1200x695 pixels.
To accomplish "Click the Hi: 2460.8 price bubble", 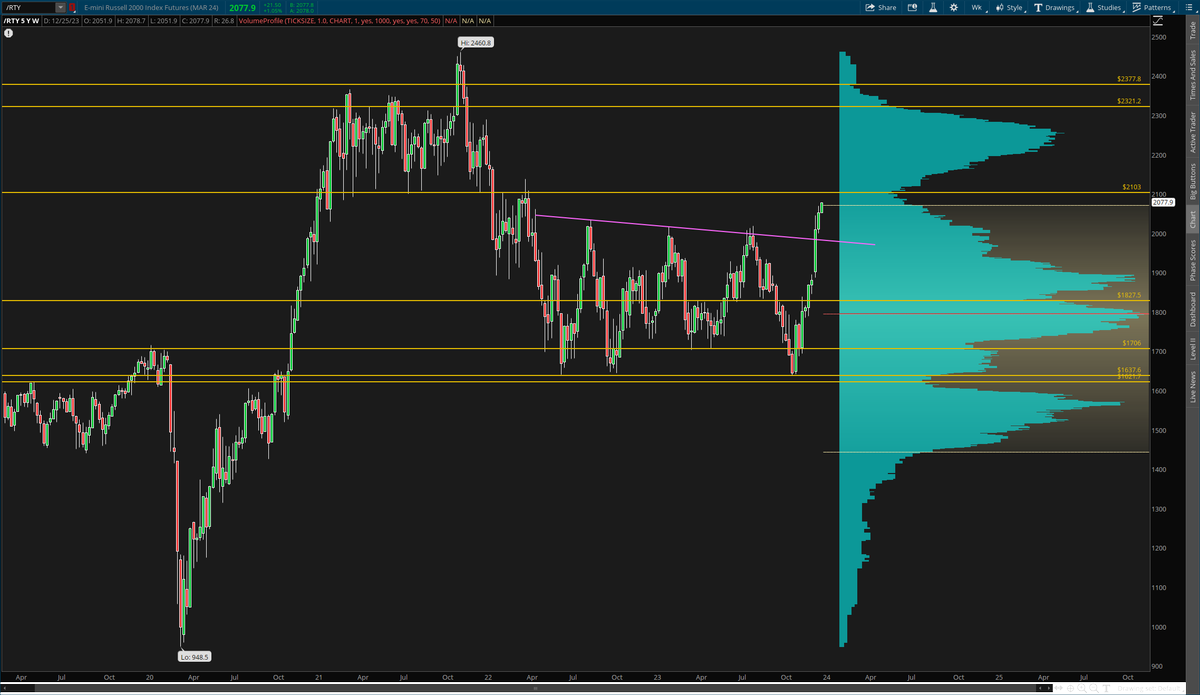I will [x=477, y=42].
